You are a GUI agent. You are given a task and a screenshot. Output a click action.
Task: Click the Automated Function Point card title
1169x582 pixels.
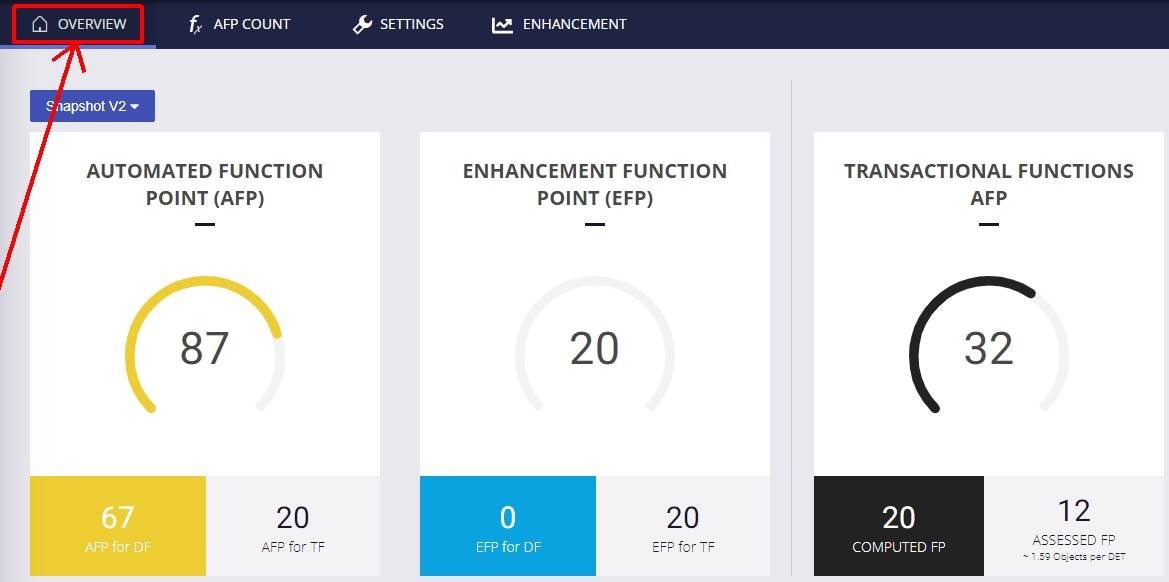pos(205,184)
